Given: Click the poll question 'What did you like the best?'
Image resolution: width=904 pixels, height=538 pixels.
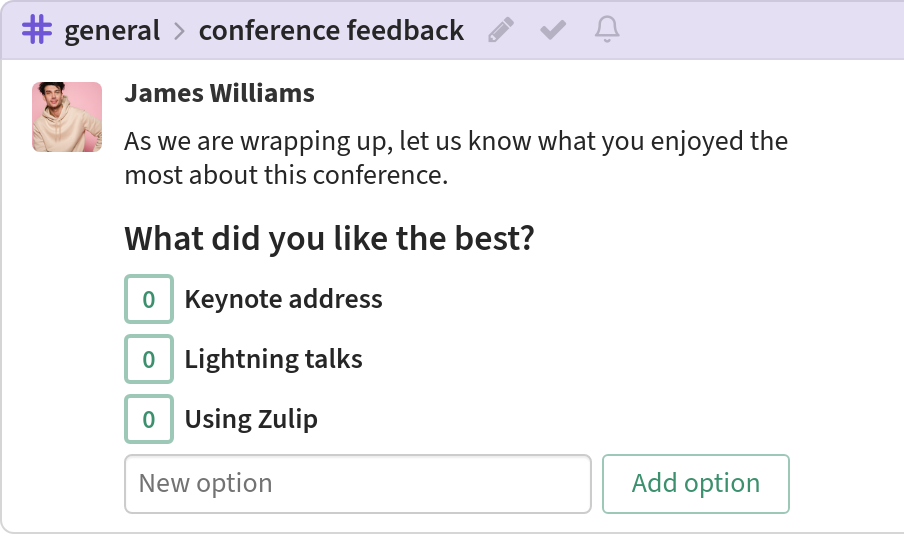Looking at the screenshot, I should 330,238.
